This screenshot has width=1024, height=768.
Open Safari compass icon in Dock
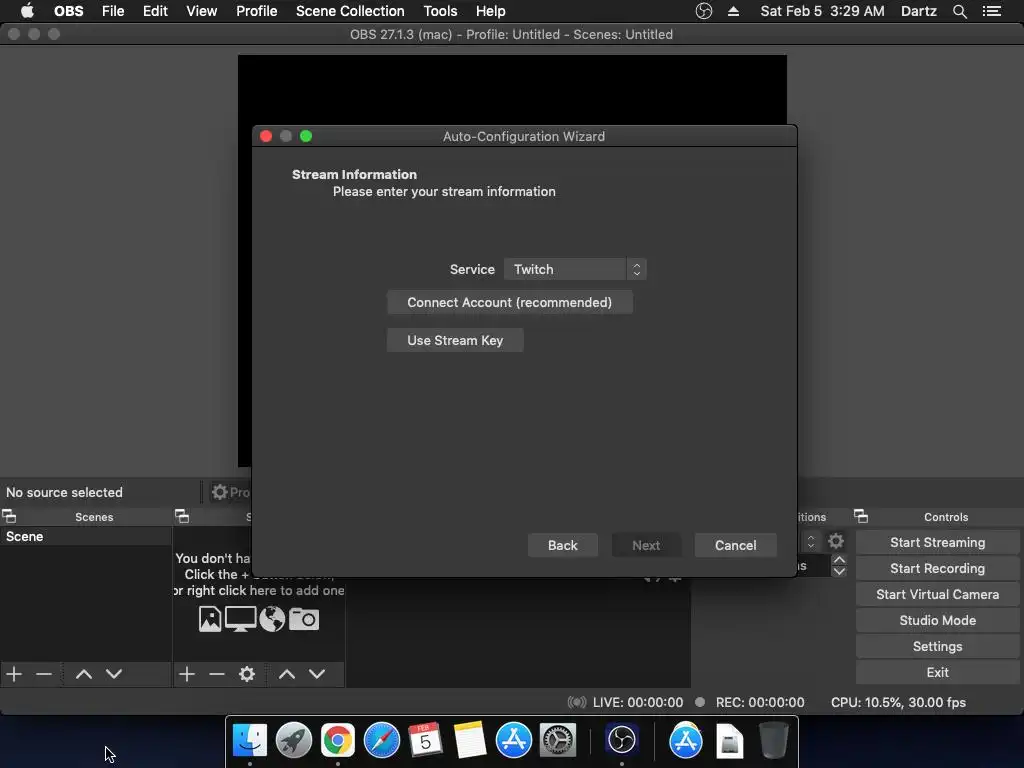pos(381,741)
